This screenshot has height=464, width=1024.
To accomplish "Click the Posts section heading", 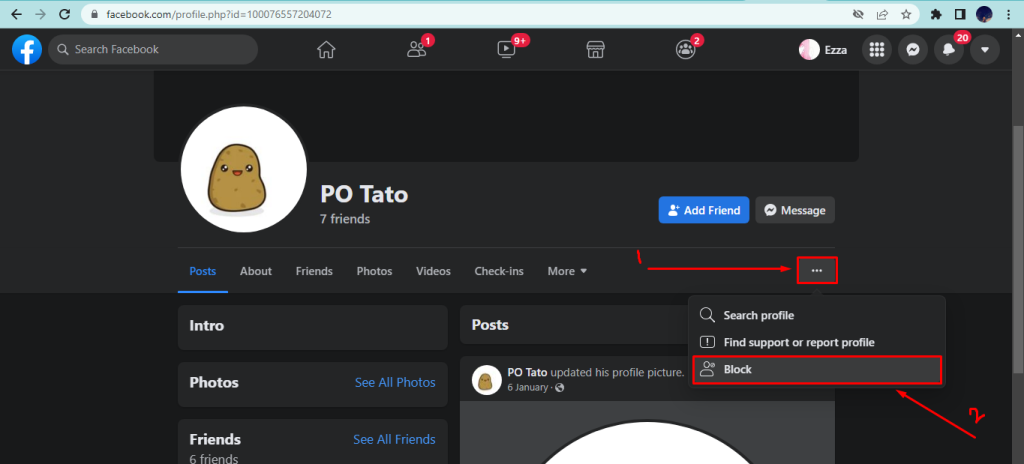I will [490, 325].
